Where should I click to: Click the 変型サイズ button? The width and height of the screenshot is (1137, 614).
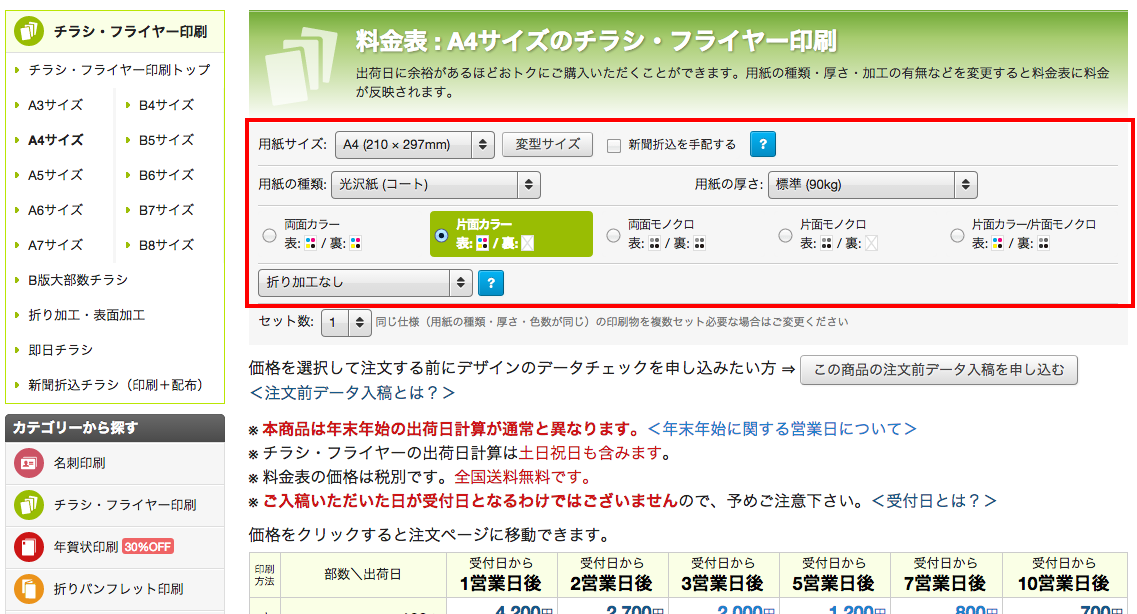[x=547, y=144]
